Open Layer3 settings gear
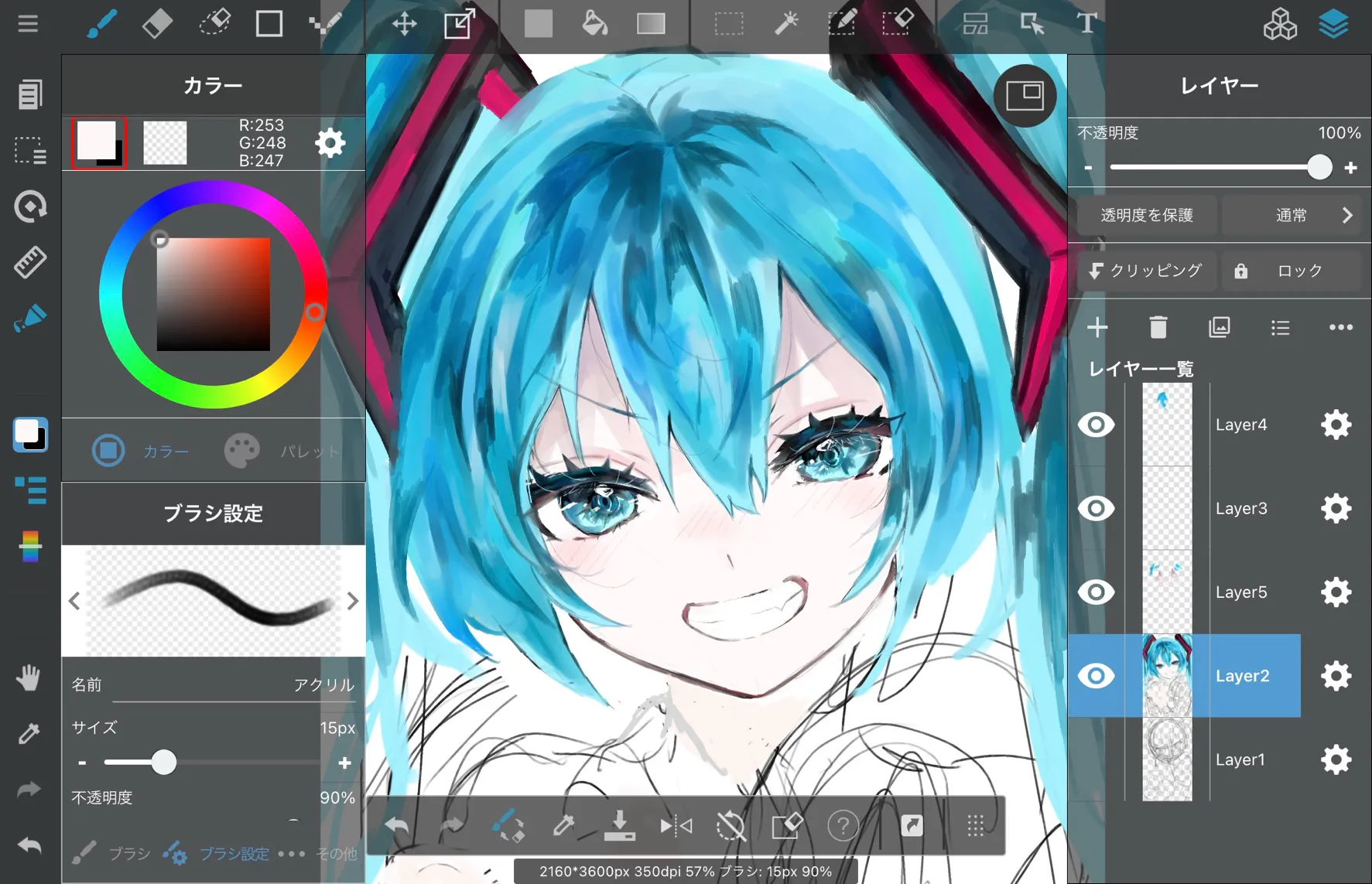This screenshot has height=884, width=1372. point(1336,508)
